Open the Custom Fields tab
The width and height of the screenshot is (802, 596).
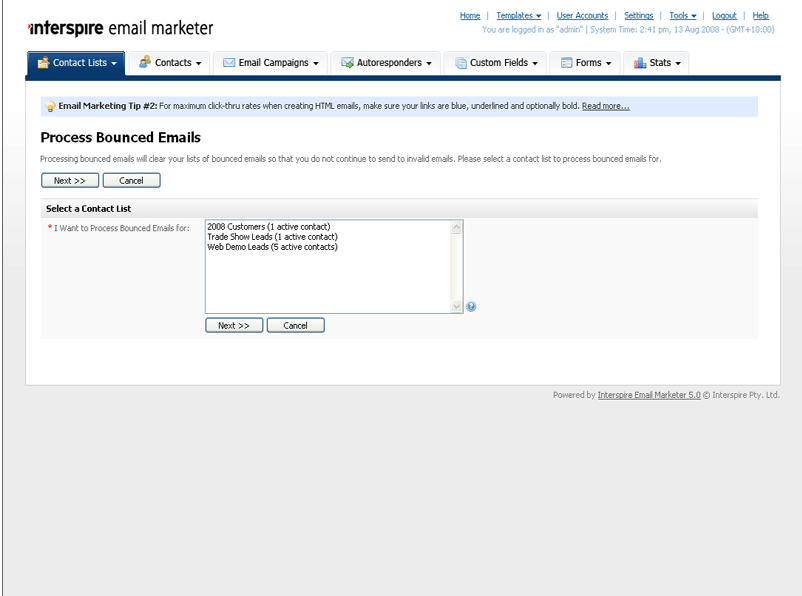pos(495,63)
